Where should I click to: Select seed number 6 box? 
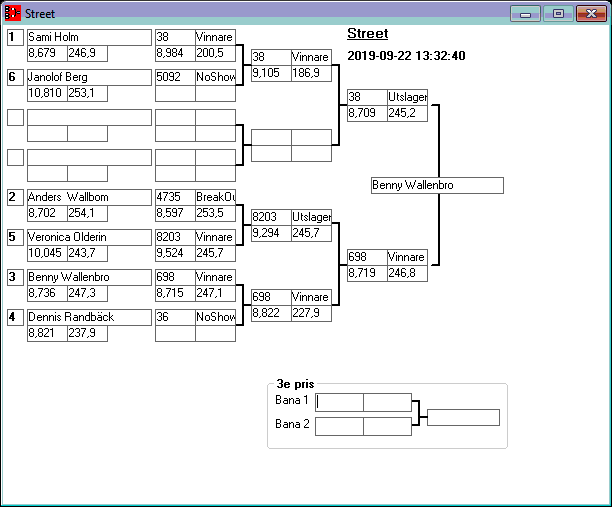coord(15,77)
